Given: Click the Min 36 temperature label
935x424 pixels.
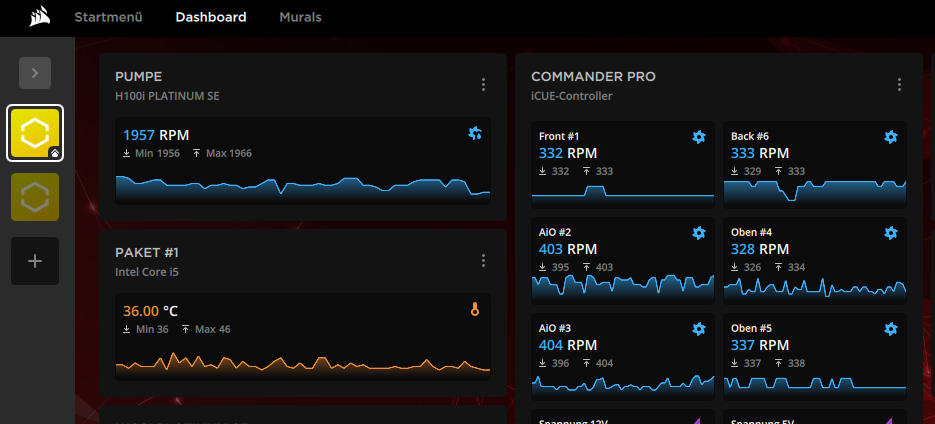Looking at the screenshot, I should click(x=145, y=330).
